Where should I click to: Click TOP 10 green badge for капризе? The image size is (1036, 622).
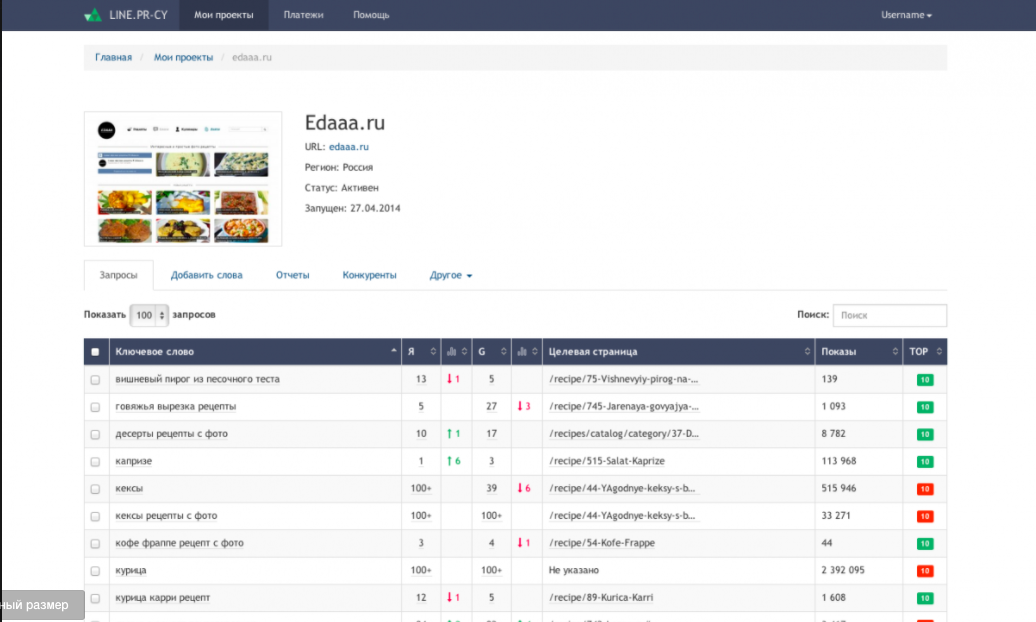click(x=925, y=461)
